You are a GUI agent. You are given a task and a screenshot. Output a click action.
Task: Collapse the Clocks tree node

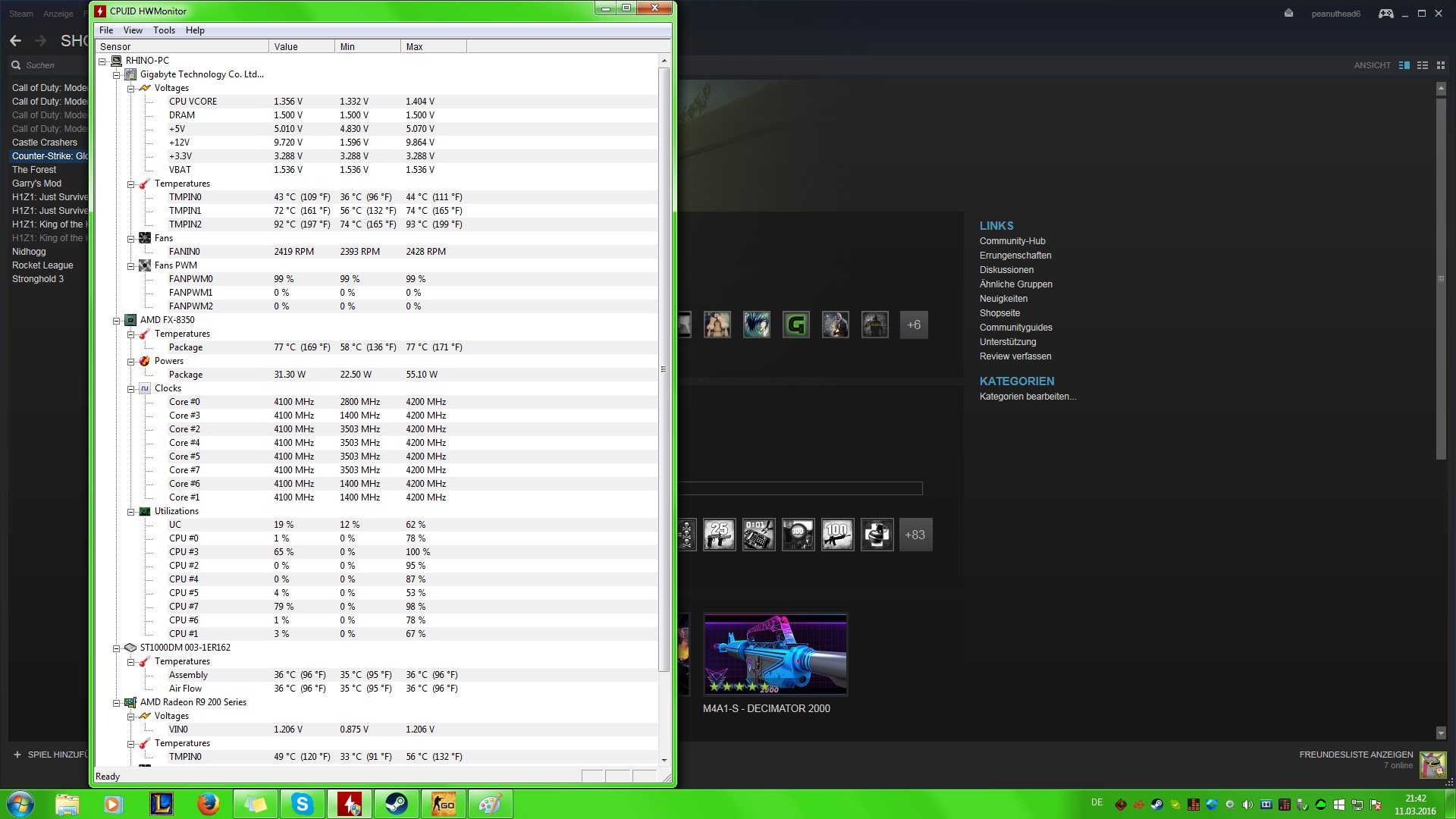tap(130, 389)
